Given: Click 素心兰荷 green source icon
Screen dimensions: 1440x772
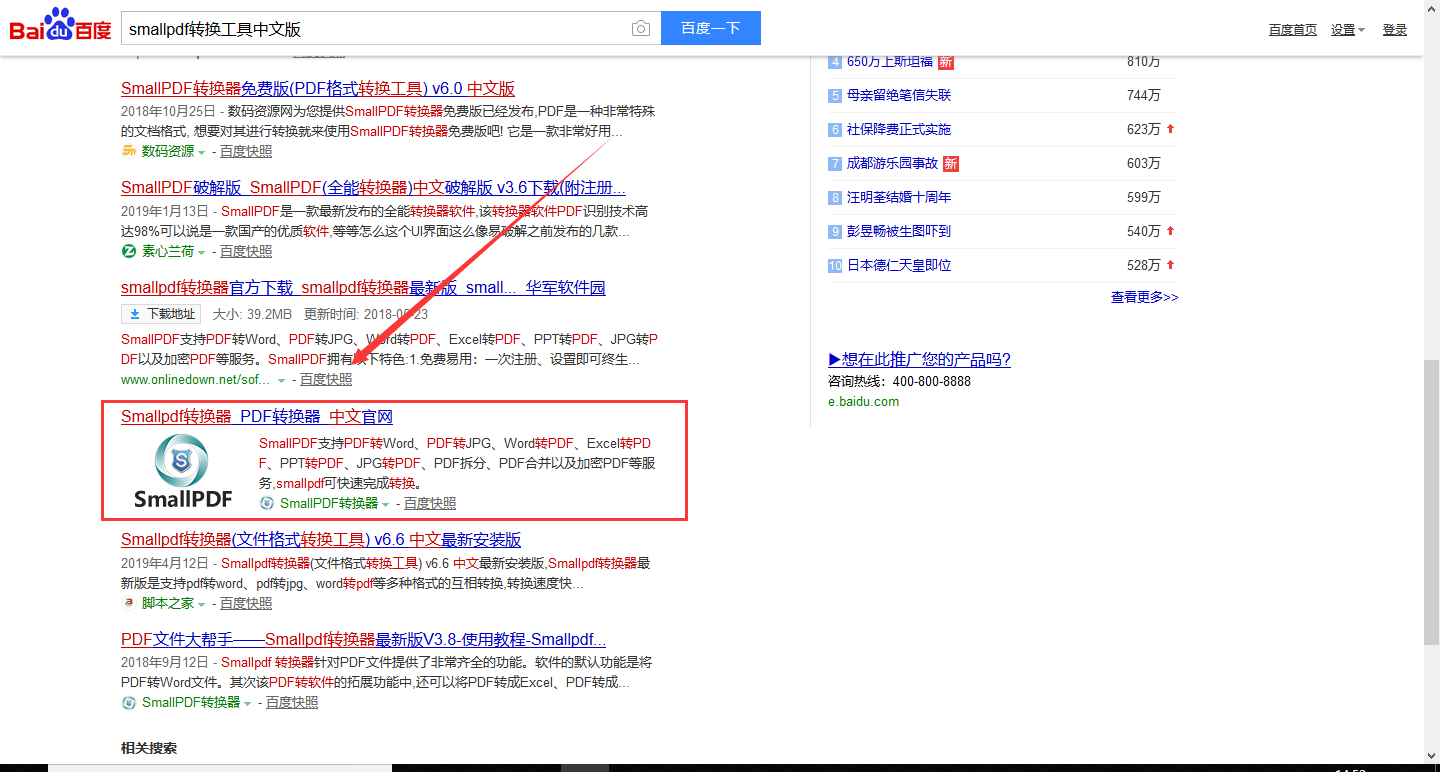Looking at the screenshot, I should (x=129, y=251).
